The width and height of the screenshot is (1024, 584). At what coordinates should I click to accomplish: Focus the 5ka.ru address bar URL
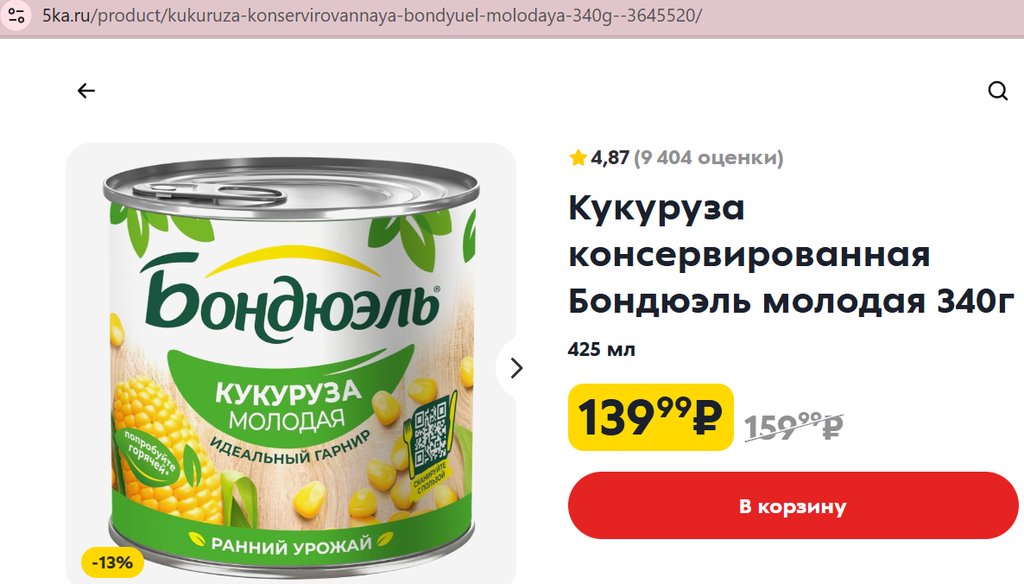pyautogui.click(x=372, y=16)
